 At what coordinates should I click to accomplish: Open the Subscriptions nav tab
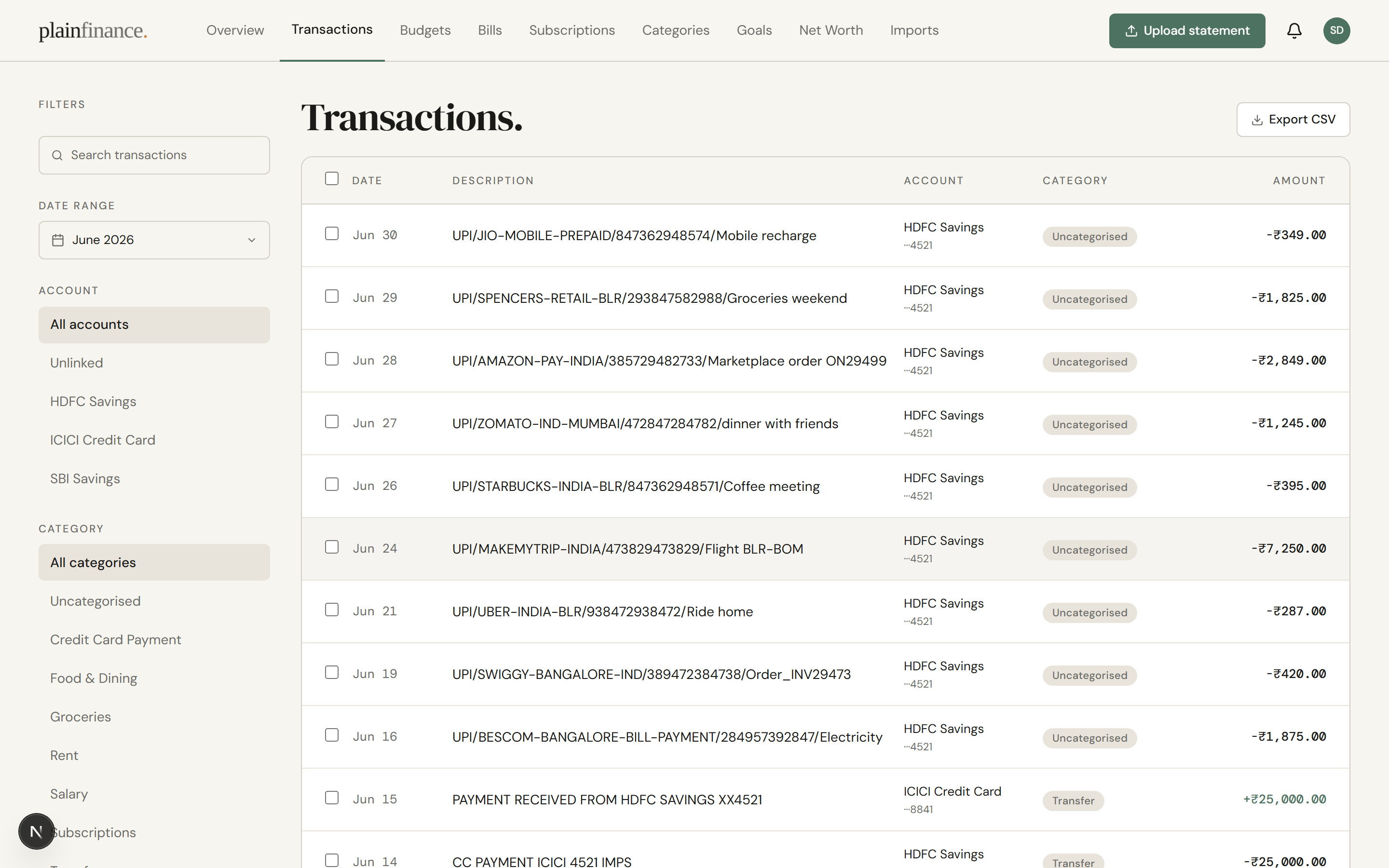tap(572, 30)
